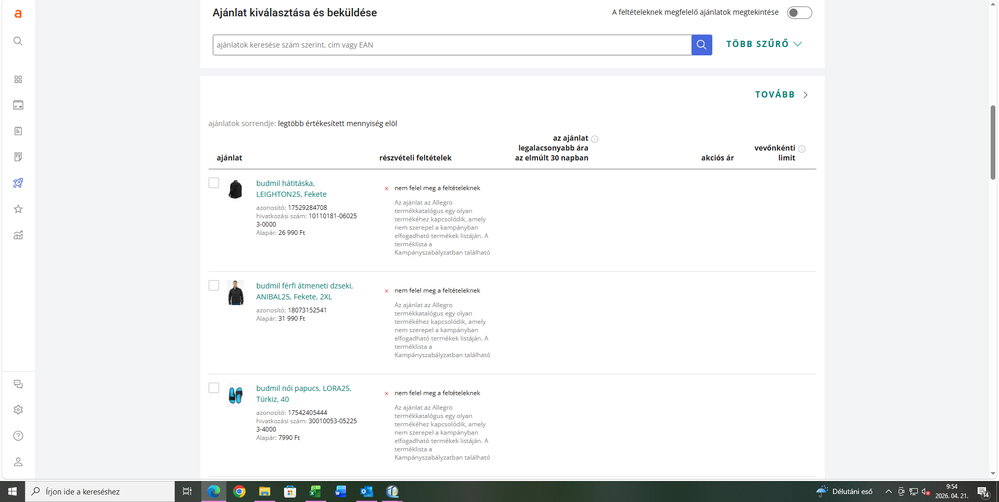Click the TOVÁBB next button

point(782,94)
